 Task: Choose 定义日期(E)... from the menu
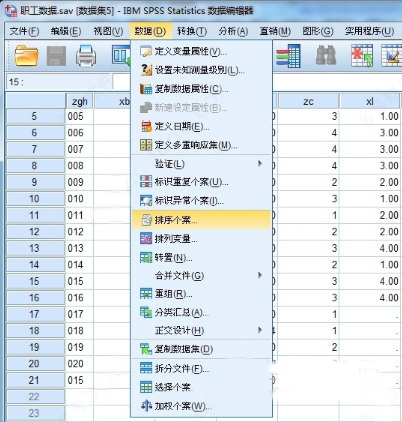[201, 126]
